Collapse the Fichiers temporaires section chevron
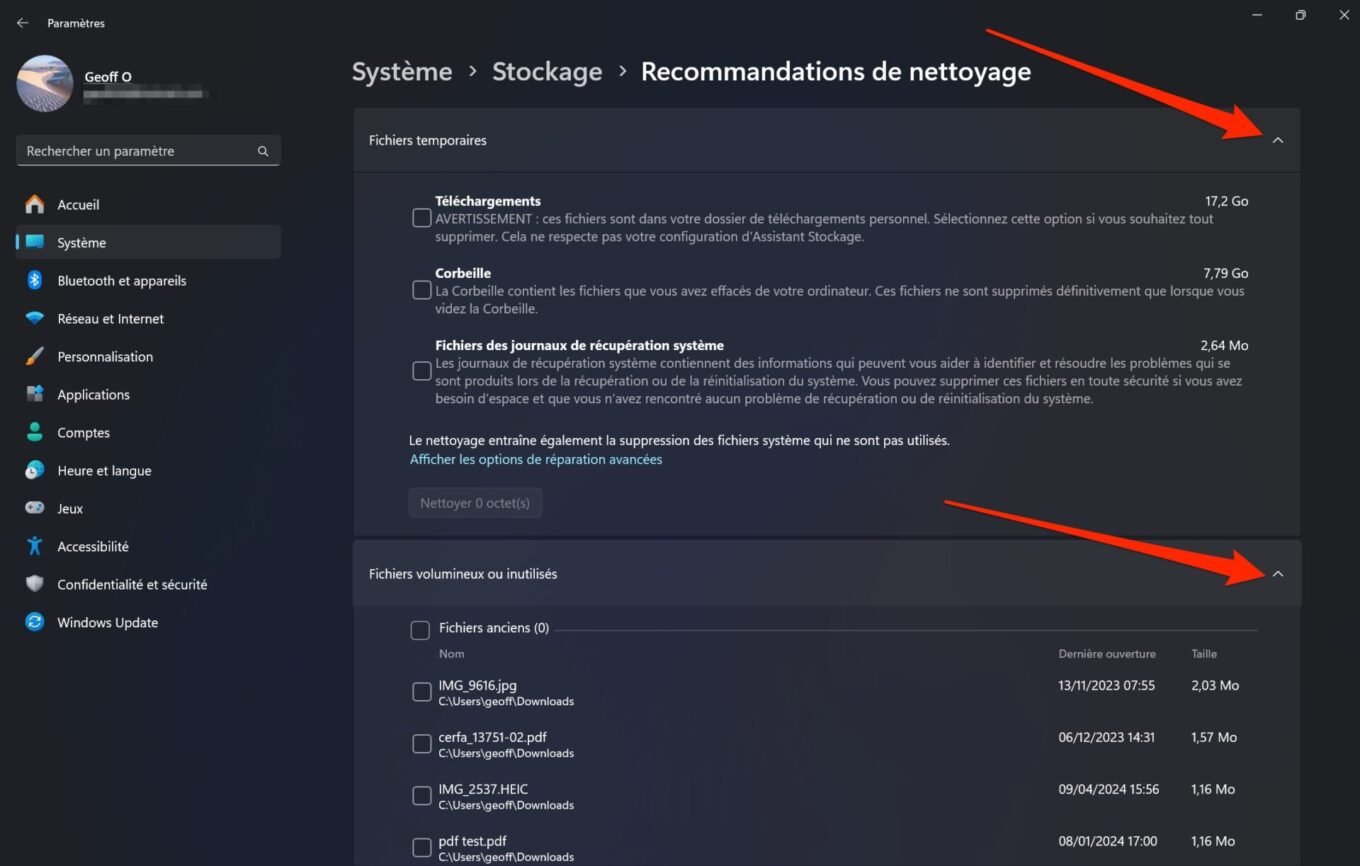 (x=1277, y=141)
